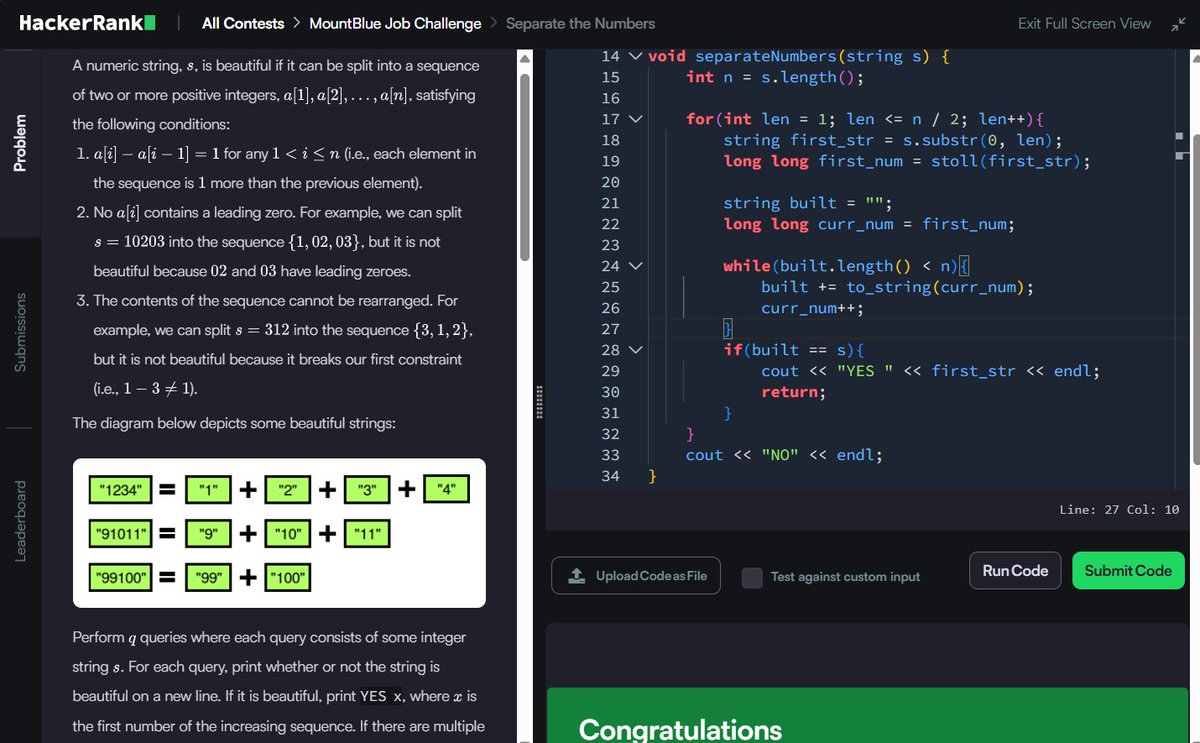This screenshot has width=1200, height=743.
Task: Click the "91011" box in the diagram
Action: (121, 534)
